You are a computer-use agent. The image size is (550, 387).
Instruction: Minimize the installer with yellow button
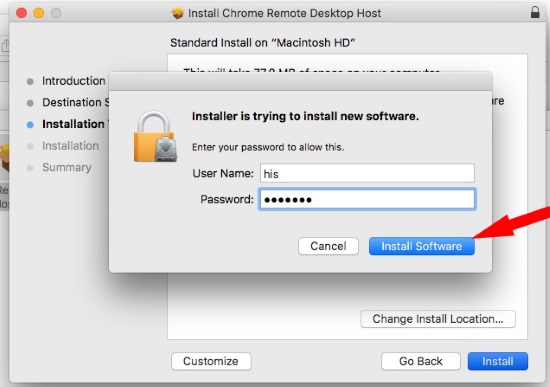[x=39, y=13]
